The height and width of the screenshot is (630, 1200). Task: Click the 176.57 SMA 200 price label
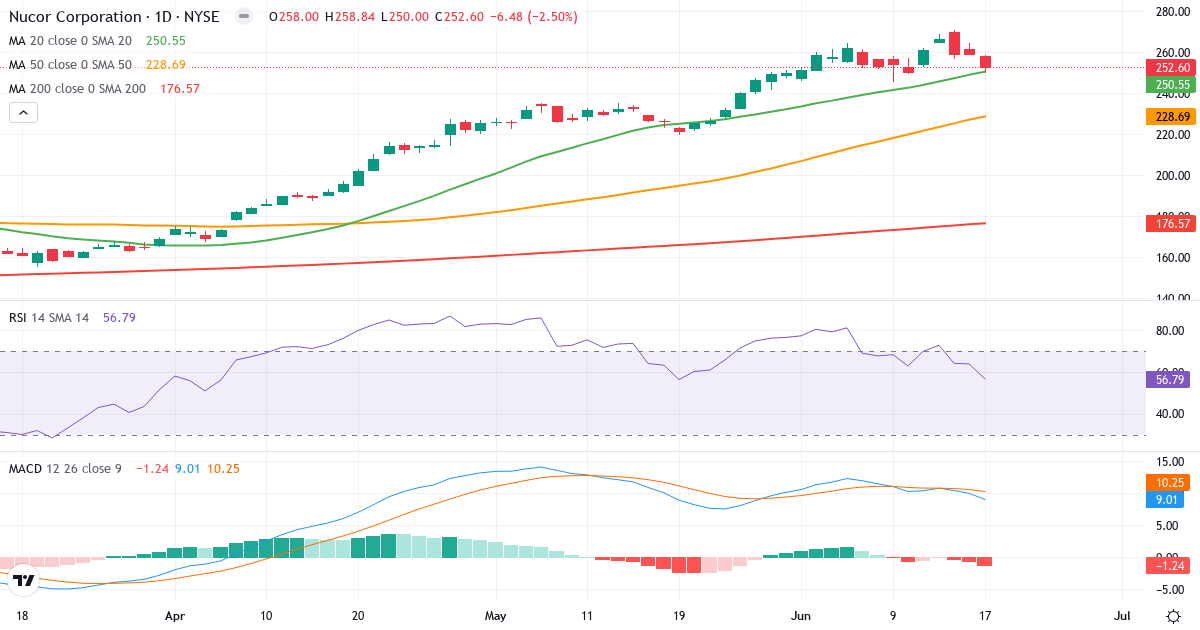(1172, 224)
